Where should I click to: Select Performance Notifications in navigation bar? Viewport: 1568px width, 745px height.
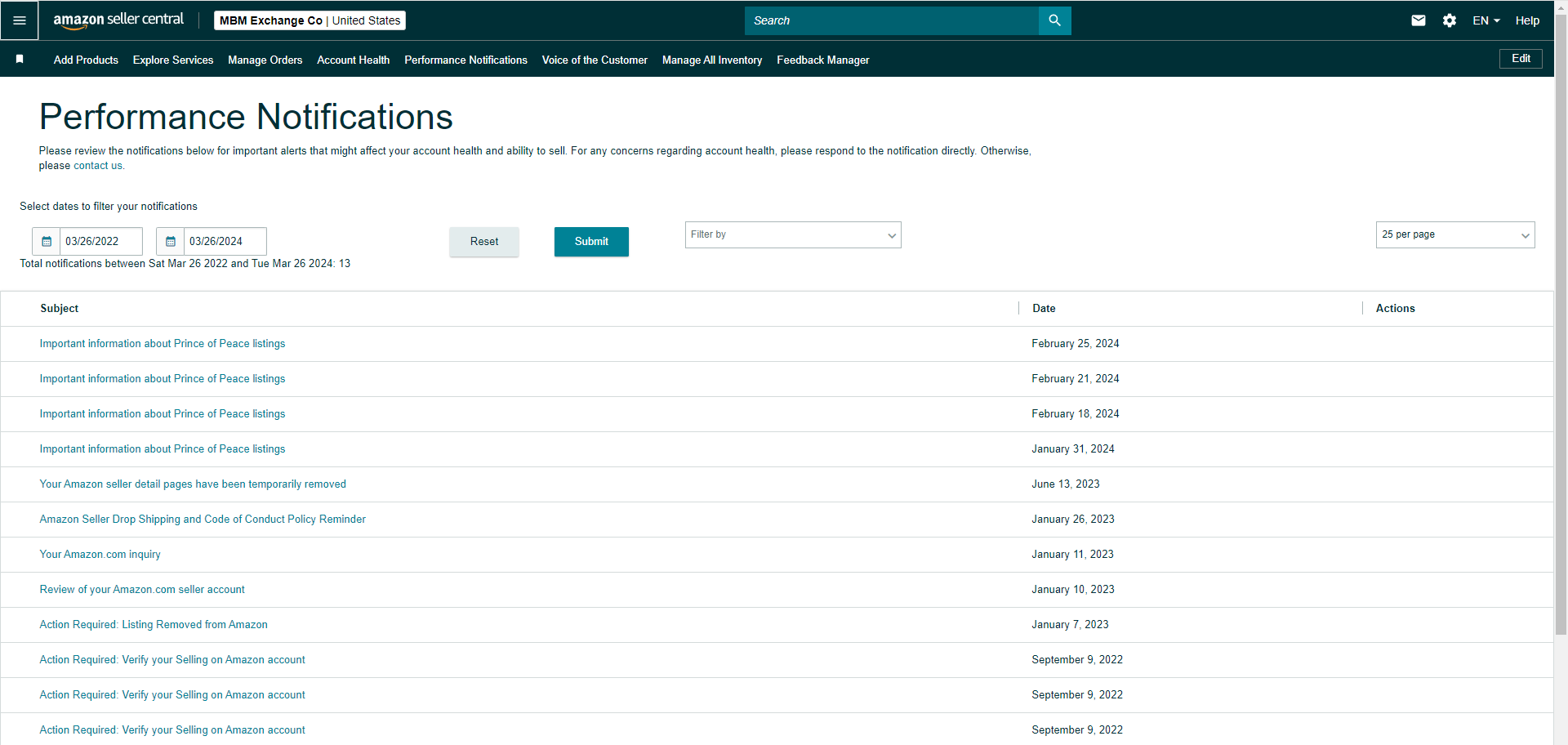(x=466, y=60)
